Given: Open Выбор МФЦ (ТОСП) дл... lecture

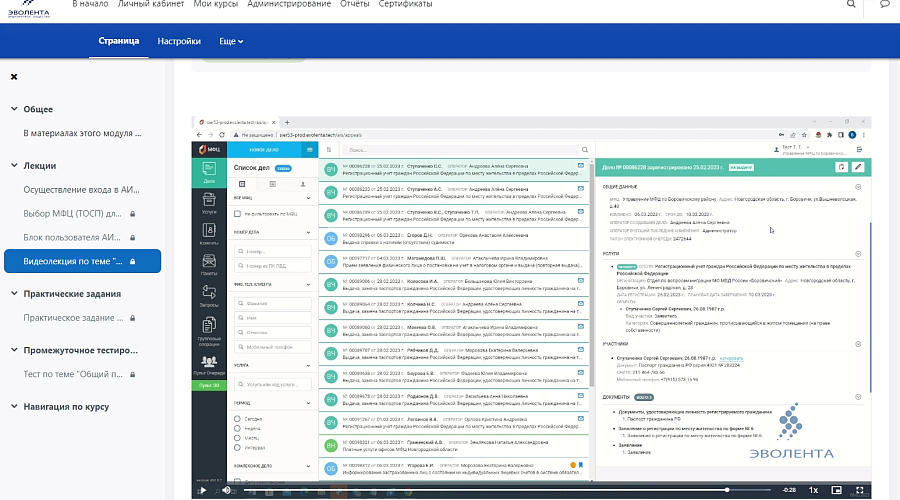Looking at the screenshot, I should (x=72, y=214).
